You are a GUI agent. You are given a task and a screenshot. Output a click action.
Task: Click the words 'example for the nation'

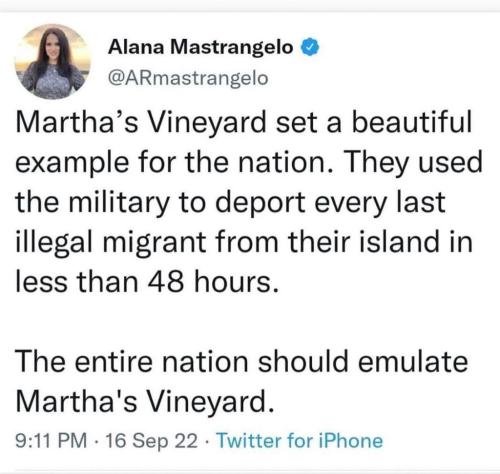click(174, 163)
